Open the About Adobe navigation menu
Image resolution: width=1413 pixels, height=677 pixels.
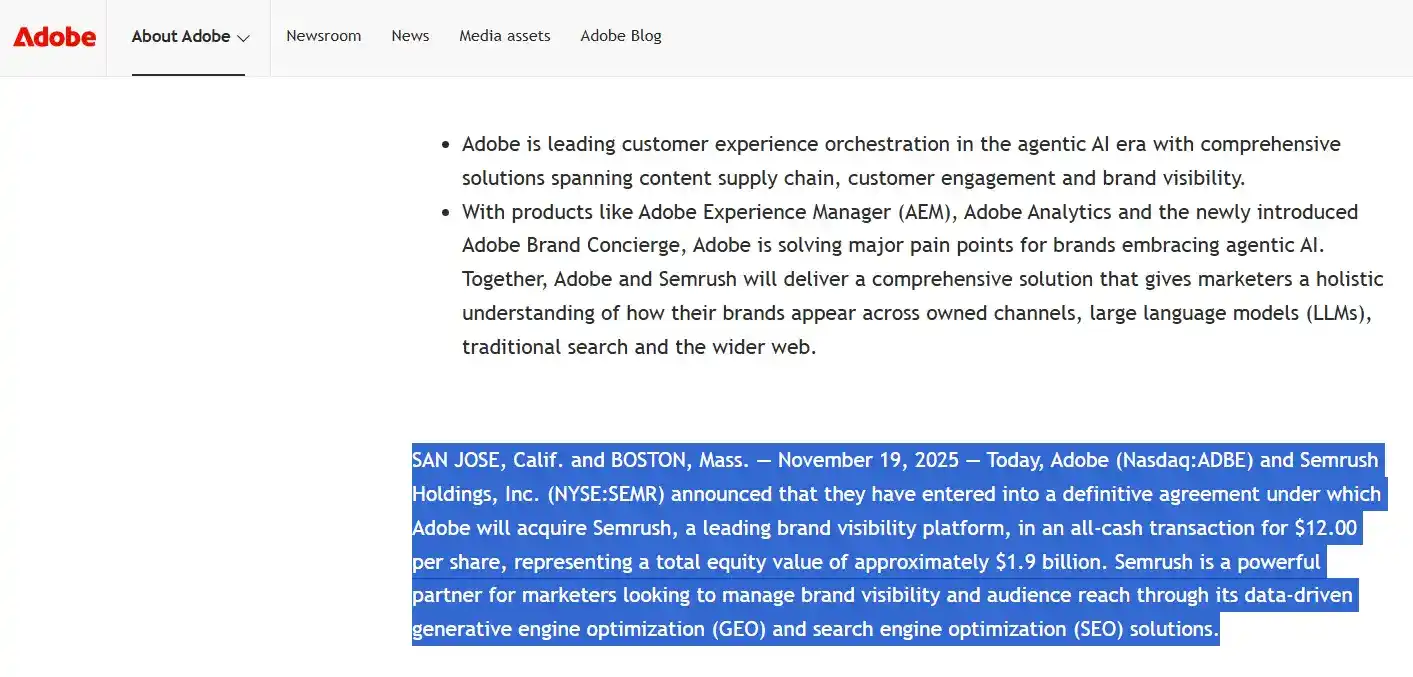click(x=181, y=36)
